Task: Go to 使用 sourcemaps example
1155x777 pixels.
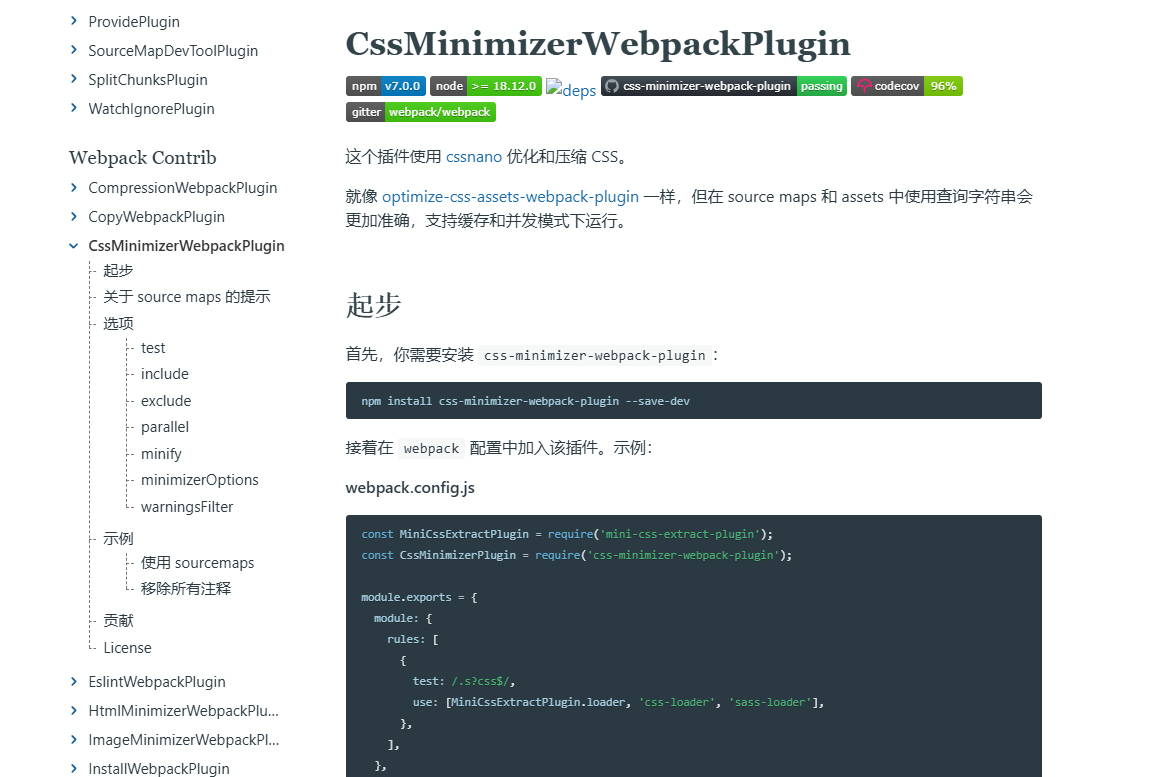Action: click(x=197, y=563)
